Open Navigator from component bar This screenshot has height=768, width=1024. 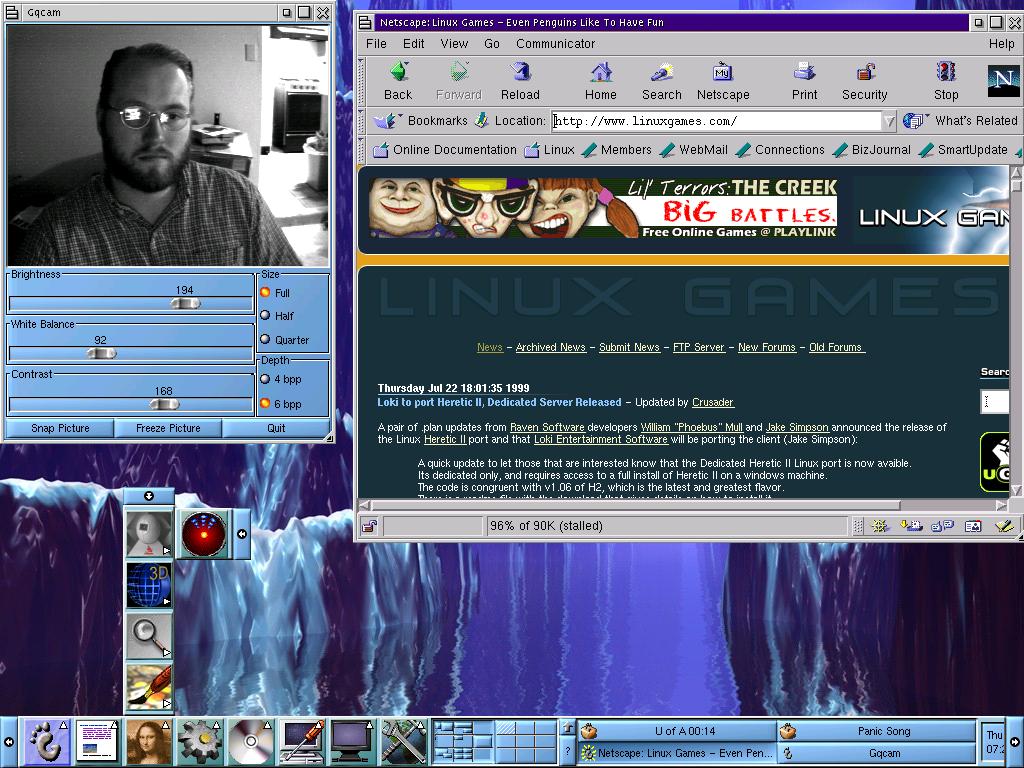[879, 526]
